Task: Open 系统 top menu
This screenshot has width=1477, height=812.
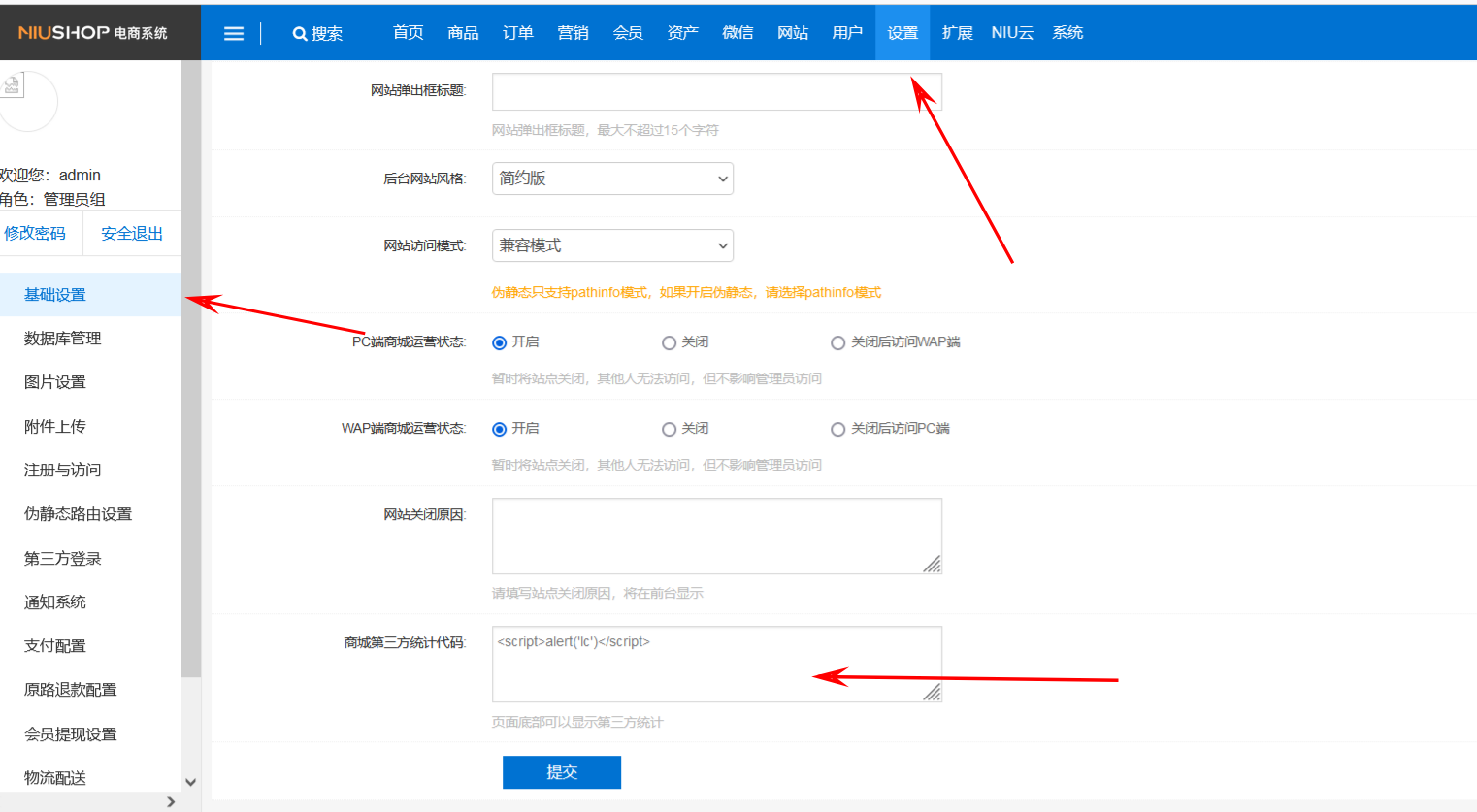Action: 1067,33
